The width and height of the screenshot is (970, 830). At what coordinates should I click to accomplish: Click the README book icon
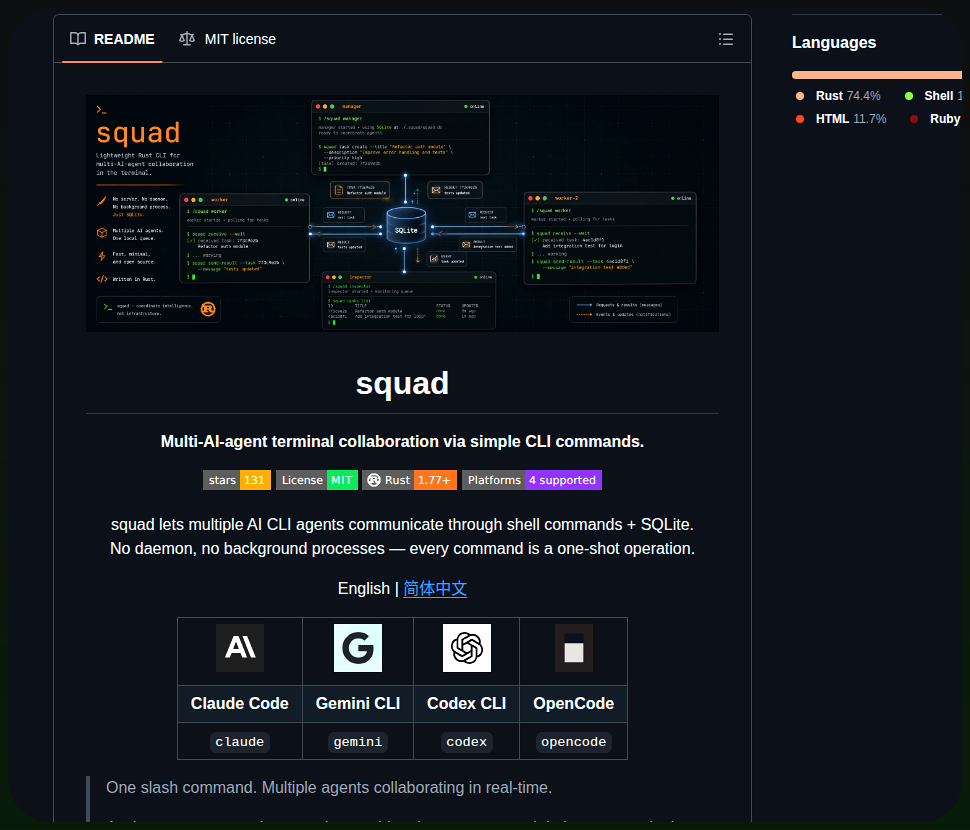pos(78,39)
